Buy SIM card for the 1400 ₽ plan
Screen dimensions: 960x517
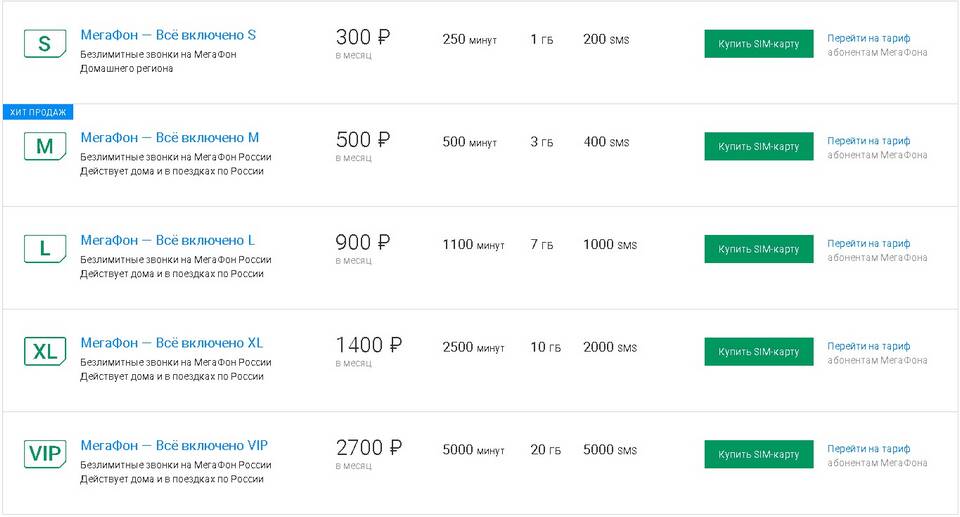click(758, 352)
